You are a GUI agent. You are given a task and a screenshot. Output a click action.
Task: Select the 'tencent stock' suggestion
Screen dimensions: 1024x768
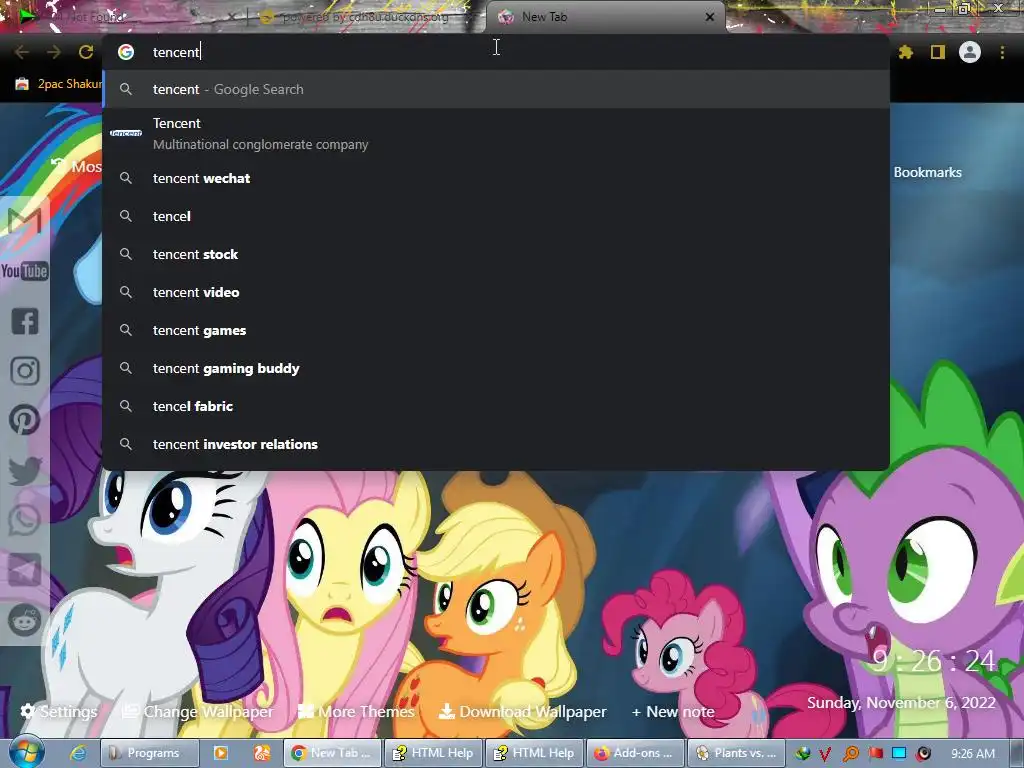tap(496, 254)
